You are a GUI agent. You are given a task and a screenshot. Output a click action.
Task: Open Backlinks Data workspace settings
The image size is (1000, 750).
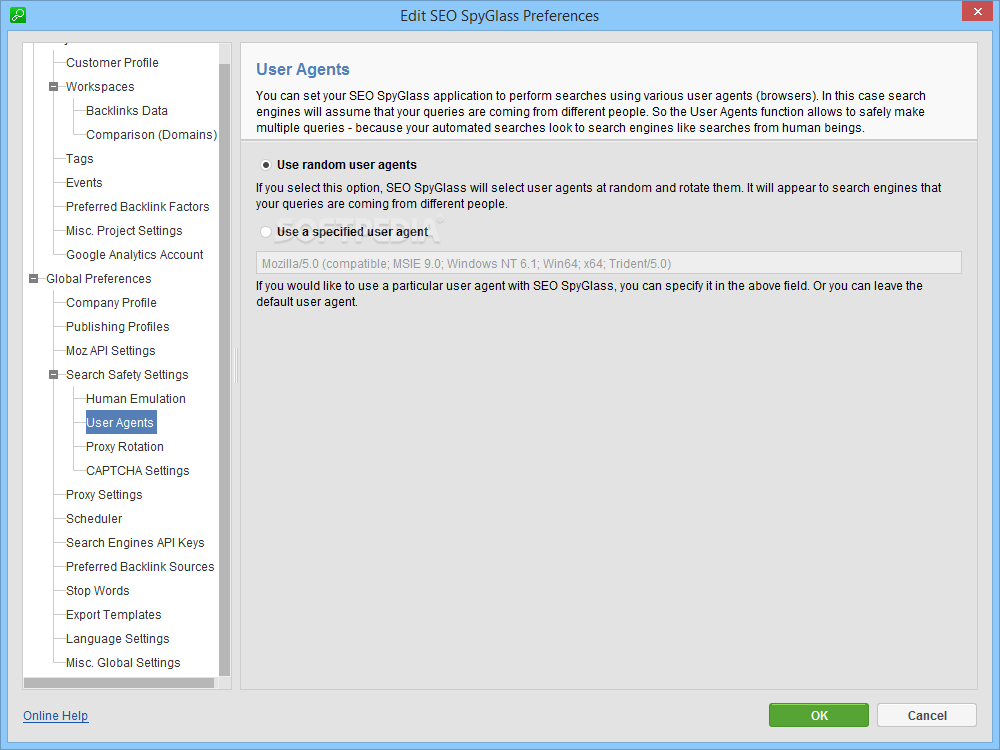127,111
